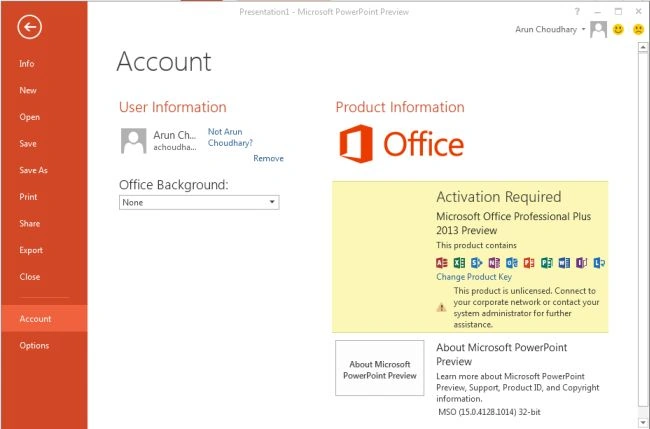Click the Remove account link
650x429 pixels.
point(268,158)
